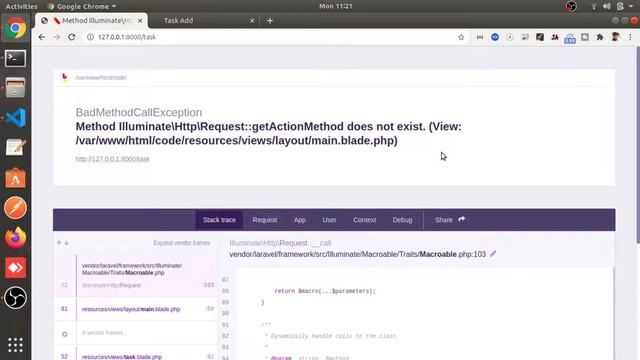The height and width of the screenshot is (360, 640).
Task: Open the Chrome three-dot menu
Action: [630, 37]
